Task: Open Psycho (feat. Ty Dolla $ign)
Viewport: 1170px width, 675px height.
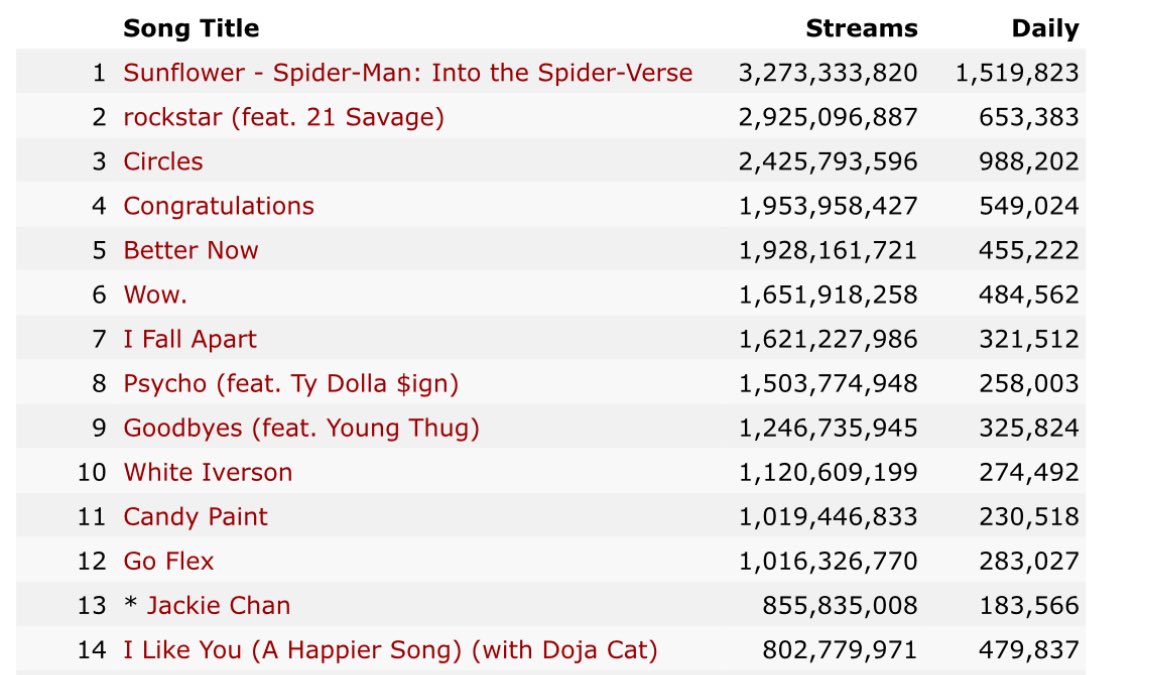Action: (x=291, y=383)
